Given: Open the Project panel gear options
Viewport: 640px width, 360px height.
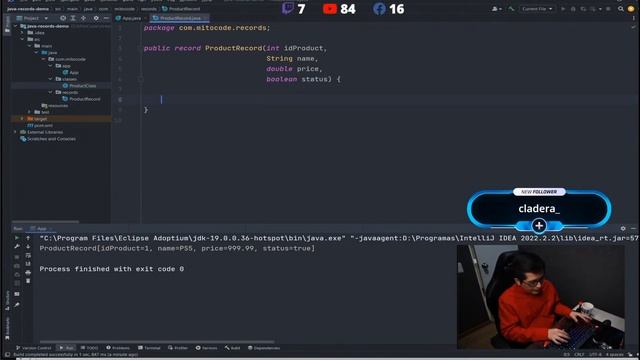Looking at the screenshot, I should point(96,18).
